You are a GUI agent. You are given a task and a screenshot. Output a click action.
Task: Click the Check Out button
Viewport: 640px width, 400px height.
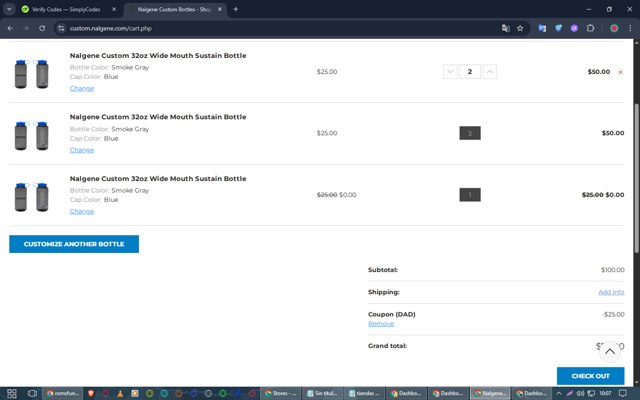[x=590, y=376]
